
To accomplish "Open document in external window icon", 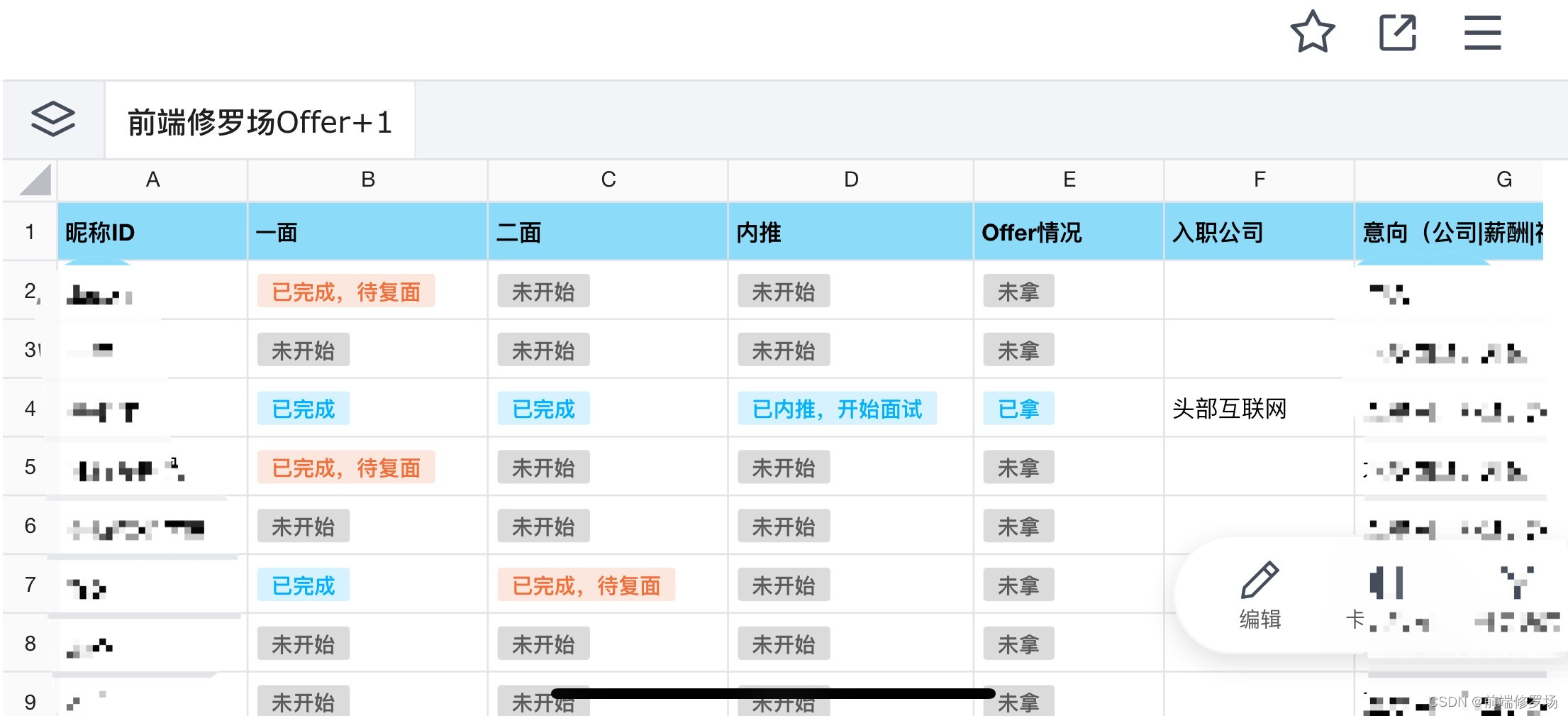I will [x=1397, y=32].
